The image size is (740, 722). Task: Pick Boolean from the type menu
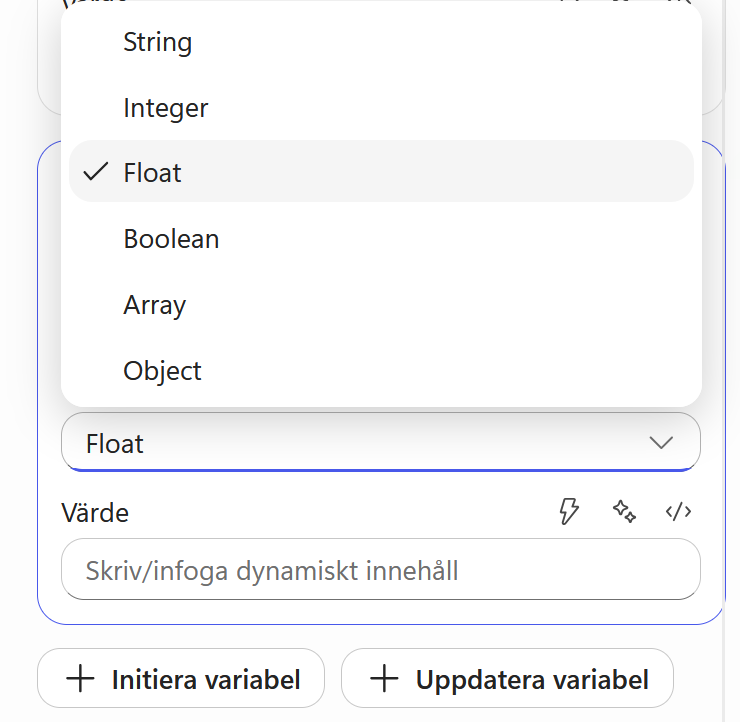click(381, 238)
